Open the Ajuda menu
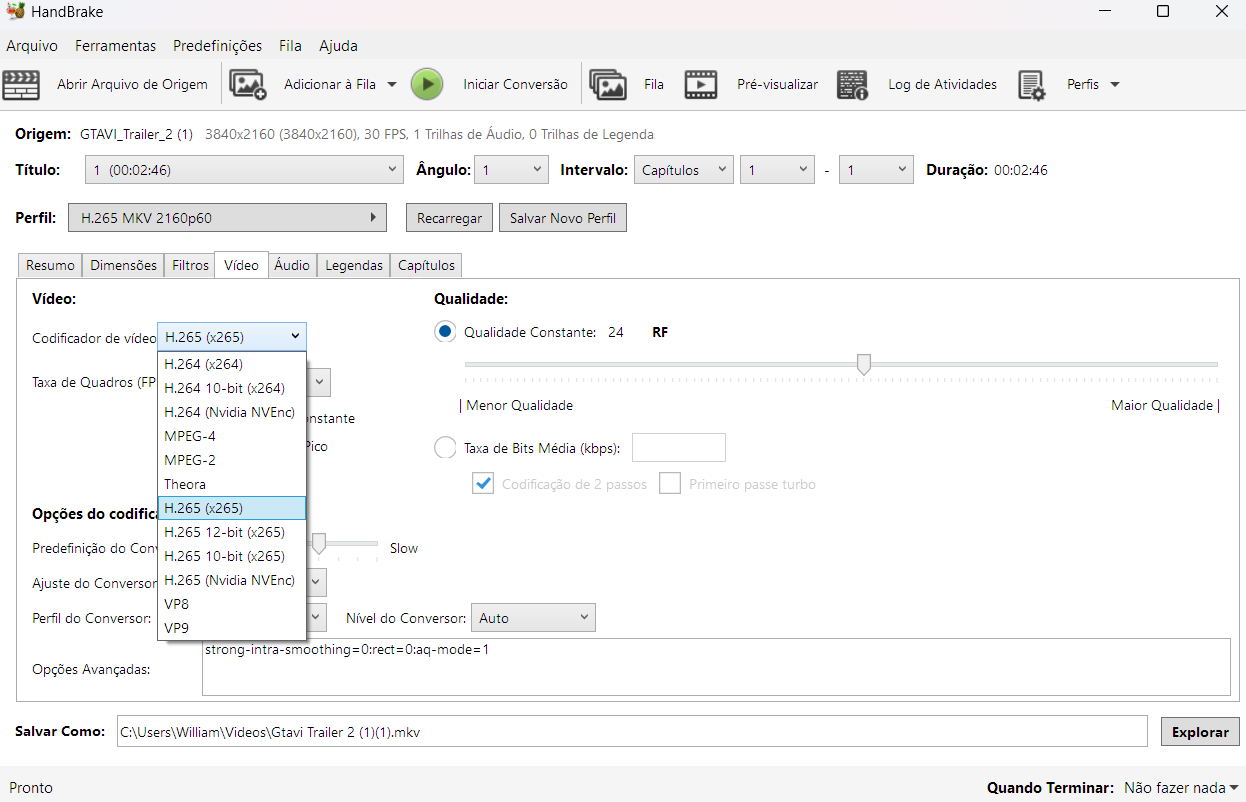This screenshot has width=1246, height=802. point(338,46)
